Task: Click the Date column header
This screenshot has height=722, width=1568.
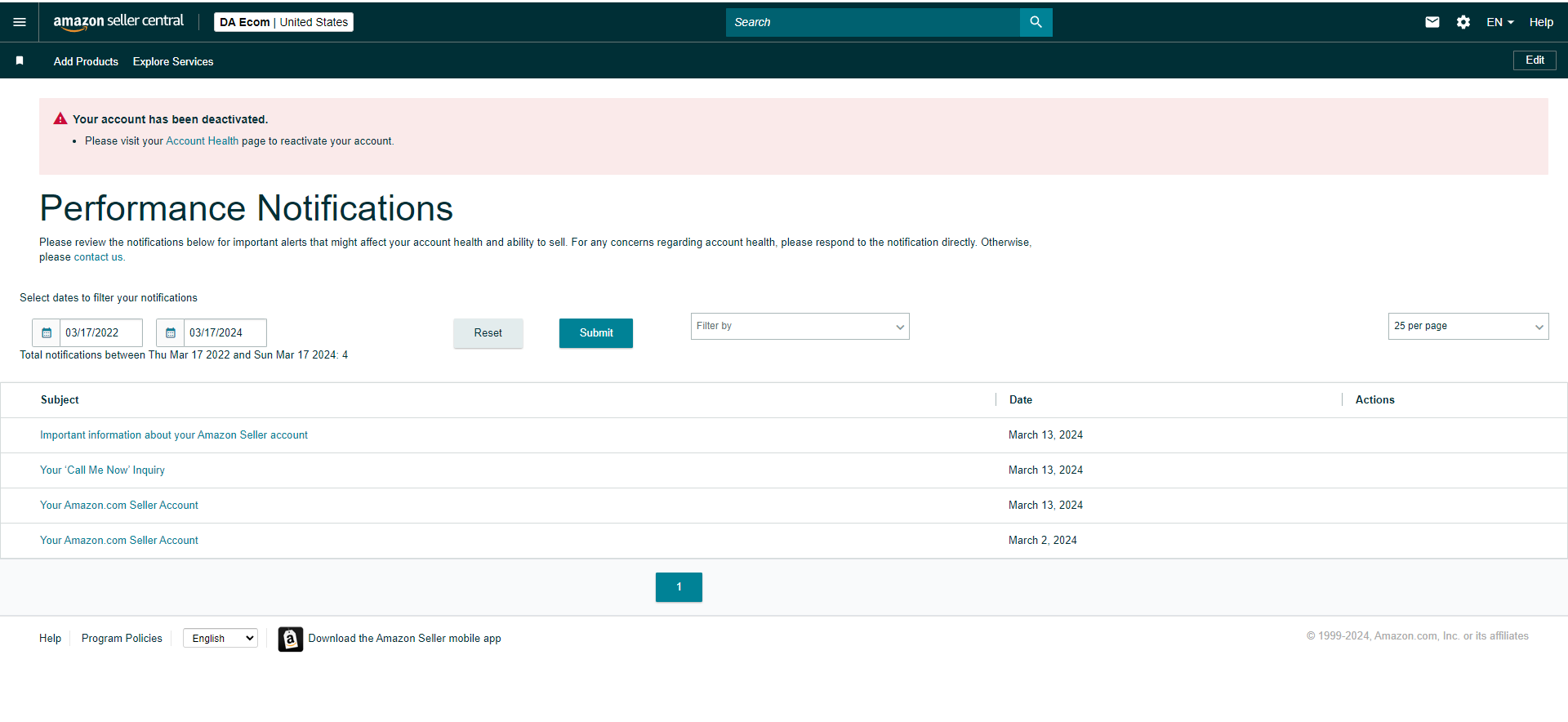Action: (1021, 400)
